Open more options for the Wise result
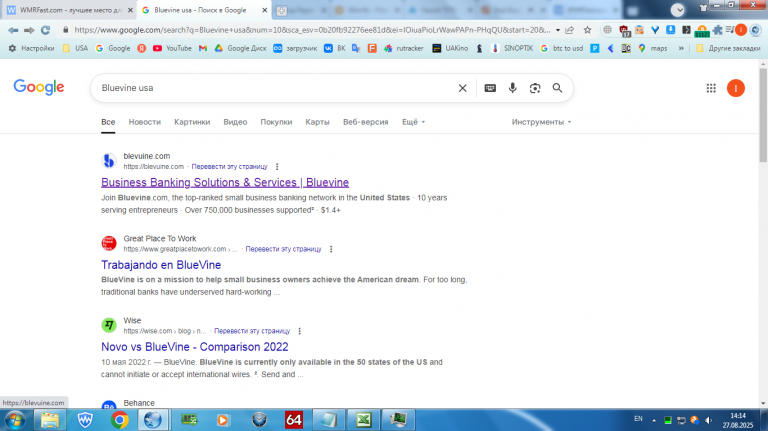Viewport: 768px width, 431px height. [x=300, y=331]
